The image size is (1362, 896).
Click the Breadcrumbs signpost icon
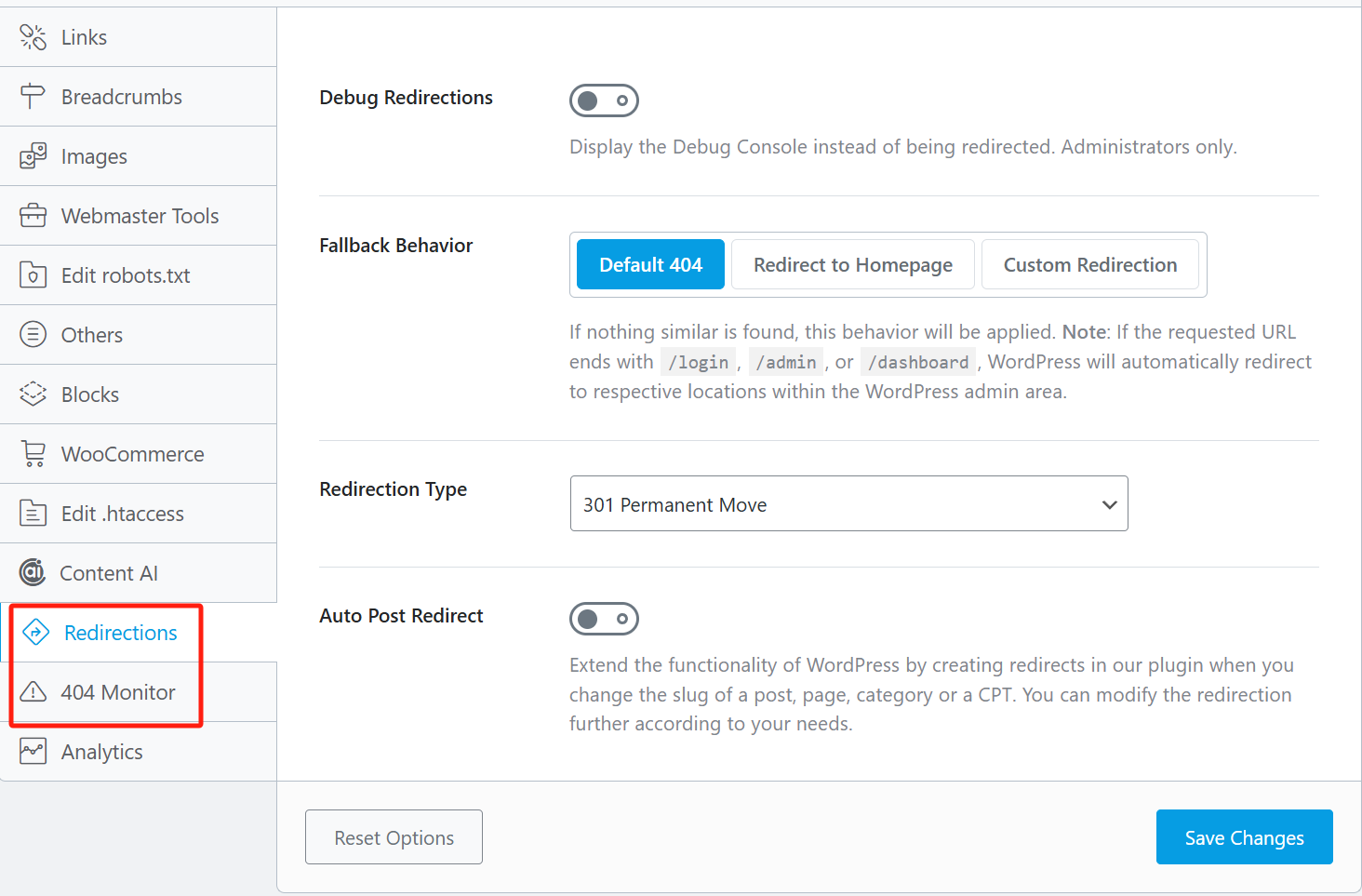33,96
